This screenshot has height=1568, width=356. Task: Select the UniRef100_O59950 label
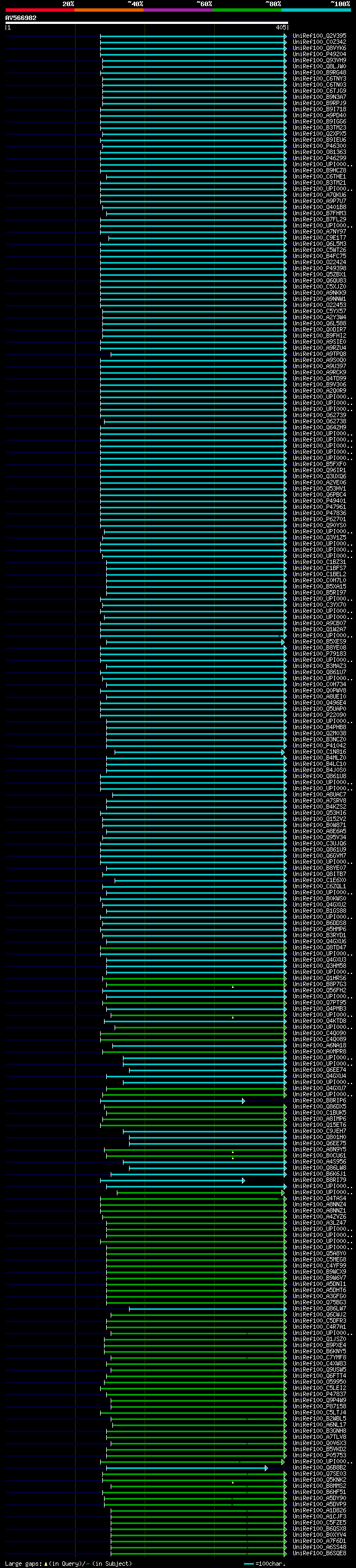319,1382
